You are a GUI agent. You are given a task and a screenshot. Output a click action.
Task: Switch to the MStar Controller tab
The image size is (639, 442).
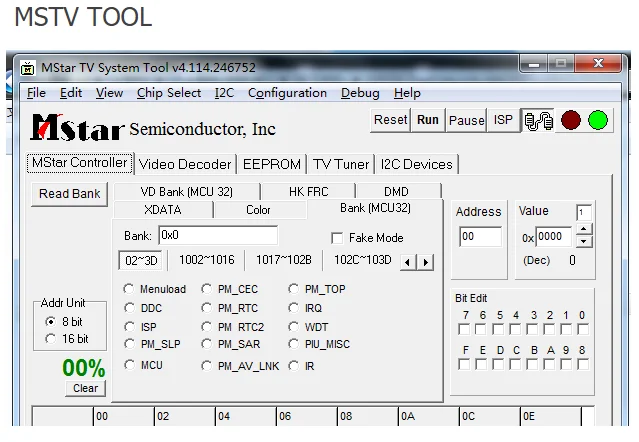(x=80, y=163)
